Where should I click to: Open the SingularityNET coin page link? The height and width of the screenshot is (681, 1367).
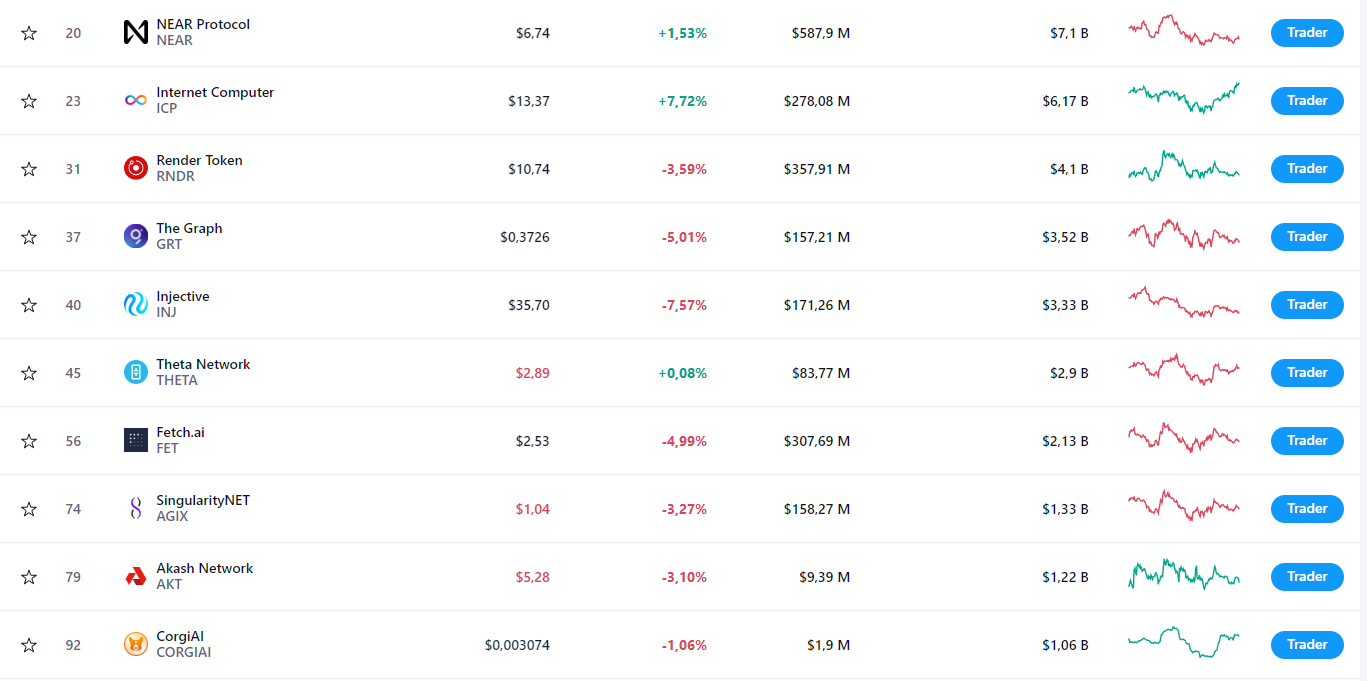[203, 500]
